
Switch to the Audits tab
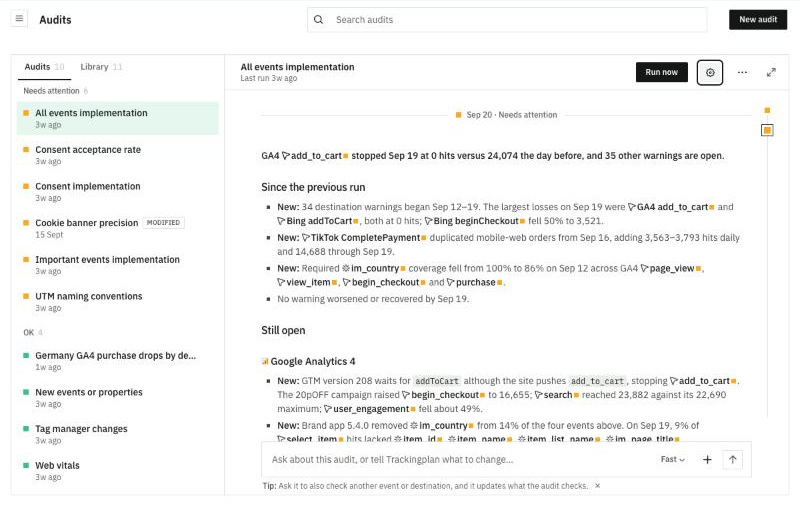click(44, 67)
